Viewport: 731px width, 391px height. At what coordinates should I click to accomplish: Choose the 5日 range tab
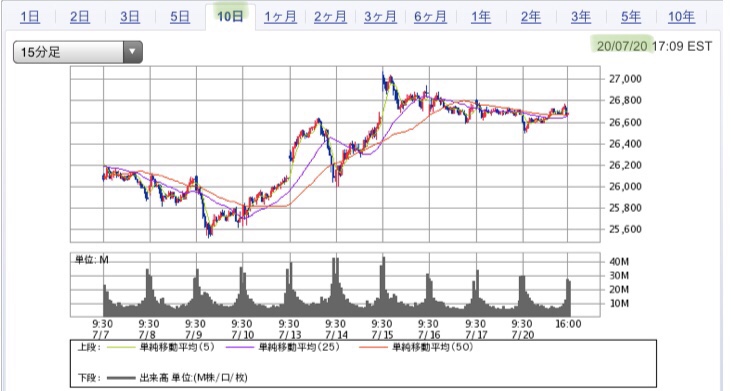(179, 17)
